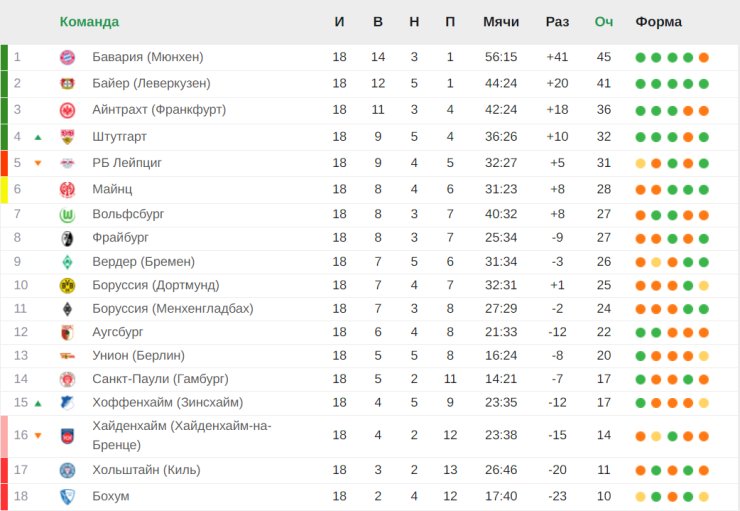Click the Borussia Dortmund club logo
This screenshot has height=511, width=740.
coord(67,285)
